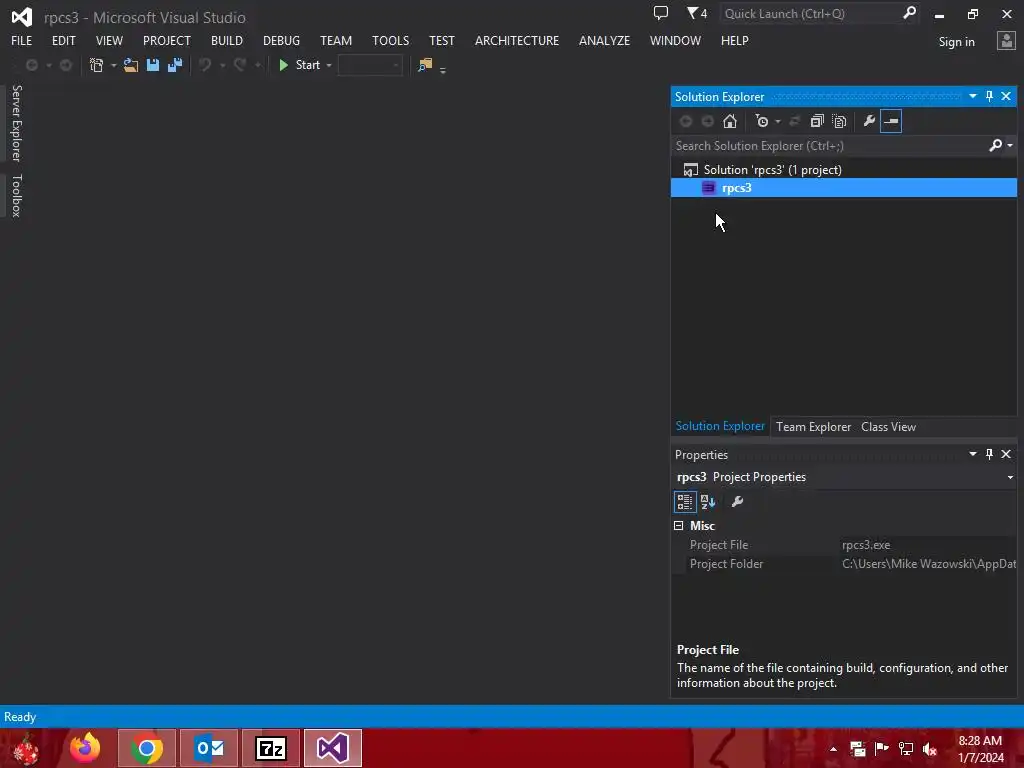Select Solution 'rpcs3' (1 project) node
The image size is (1024, 768).
pyautogui.click(x=772, y=170)
